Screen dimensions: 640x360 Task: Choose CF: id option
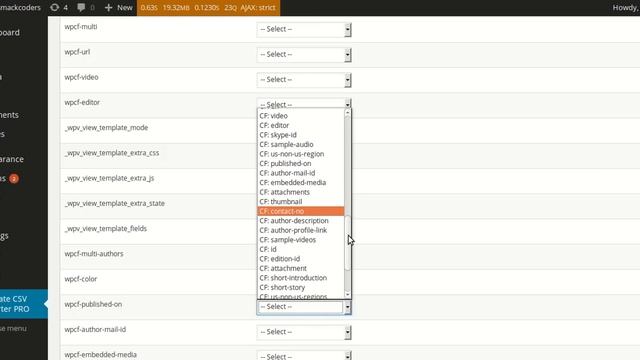tap(301, 249)
